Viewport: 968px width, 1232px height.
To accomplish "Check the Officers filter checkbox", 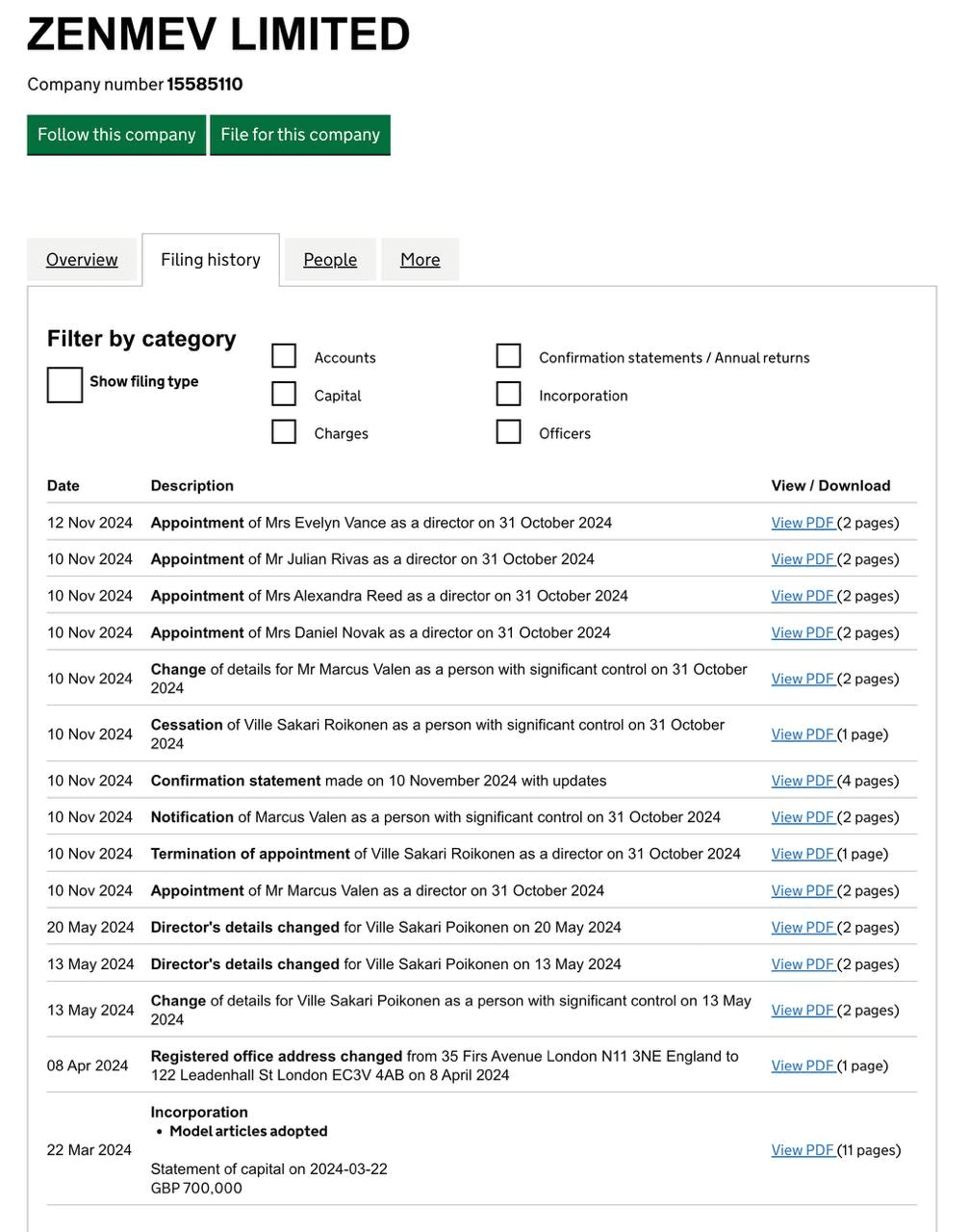I will [x=508, y=432].
